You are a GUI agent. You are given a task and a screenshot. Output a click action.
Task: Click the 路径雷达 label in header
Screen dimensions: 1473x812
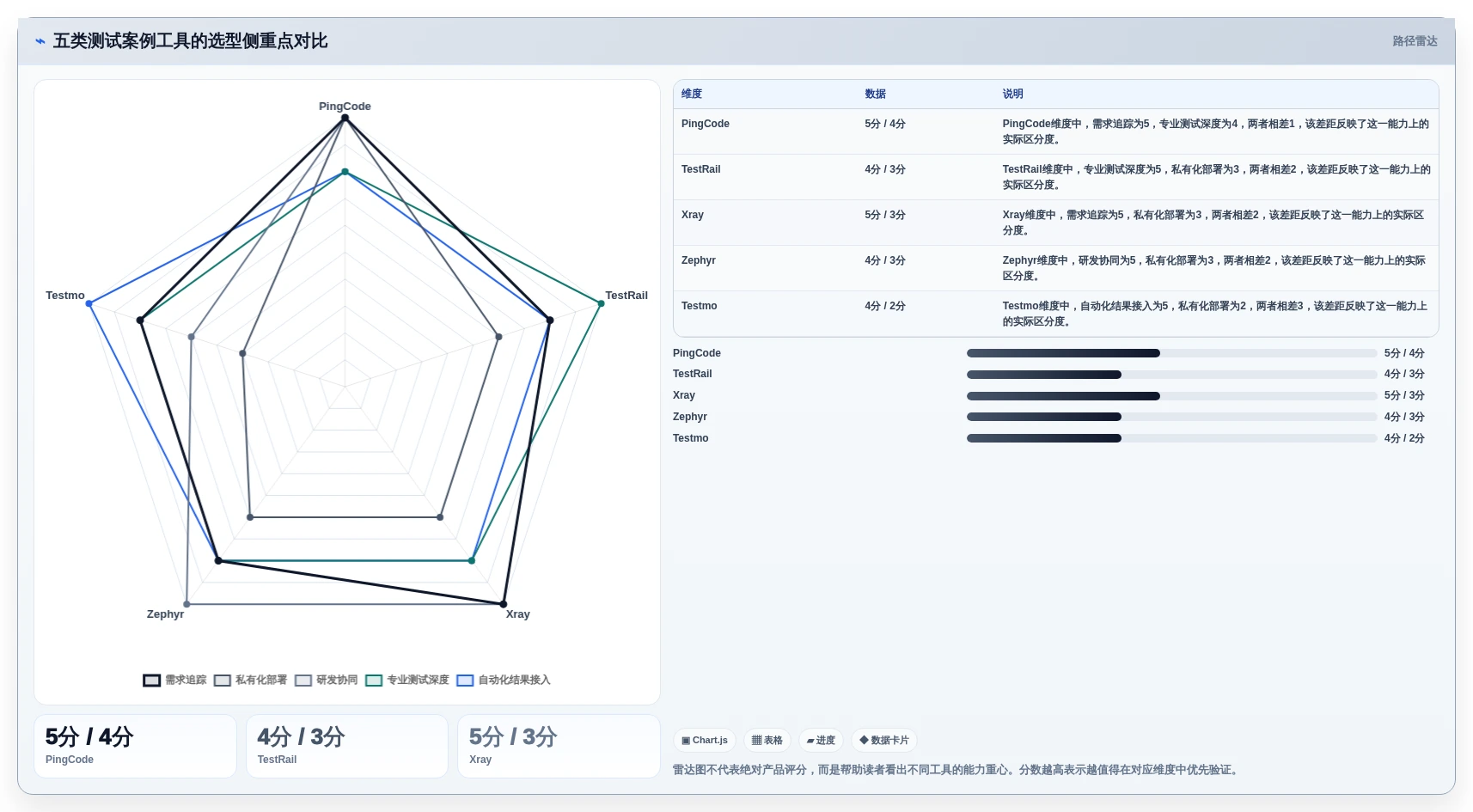(1415, 41)
